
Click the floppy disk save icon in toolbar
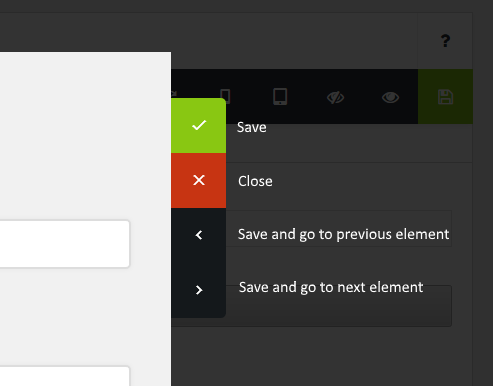445,97
